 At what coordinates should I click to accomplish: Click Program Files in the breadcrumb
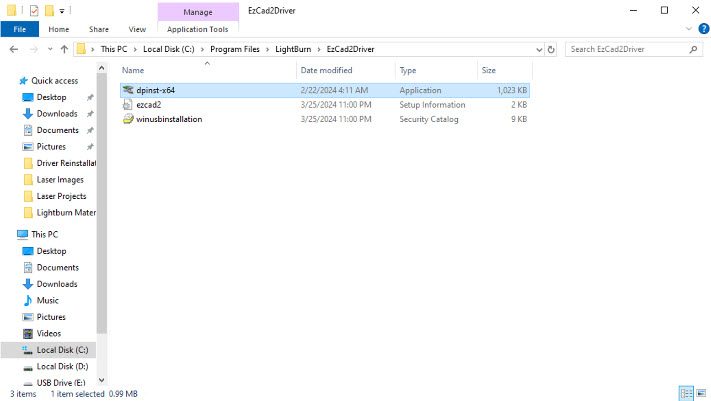(x=235, y=49)
